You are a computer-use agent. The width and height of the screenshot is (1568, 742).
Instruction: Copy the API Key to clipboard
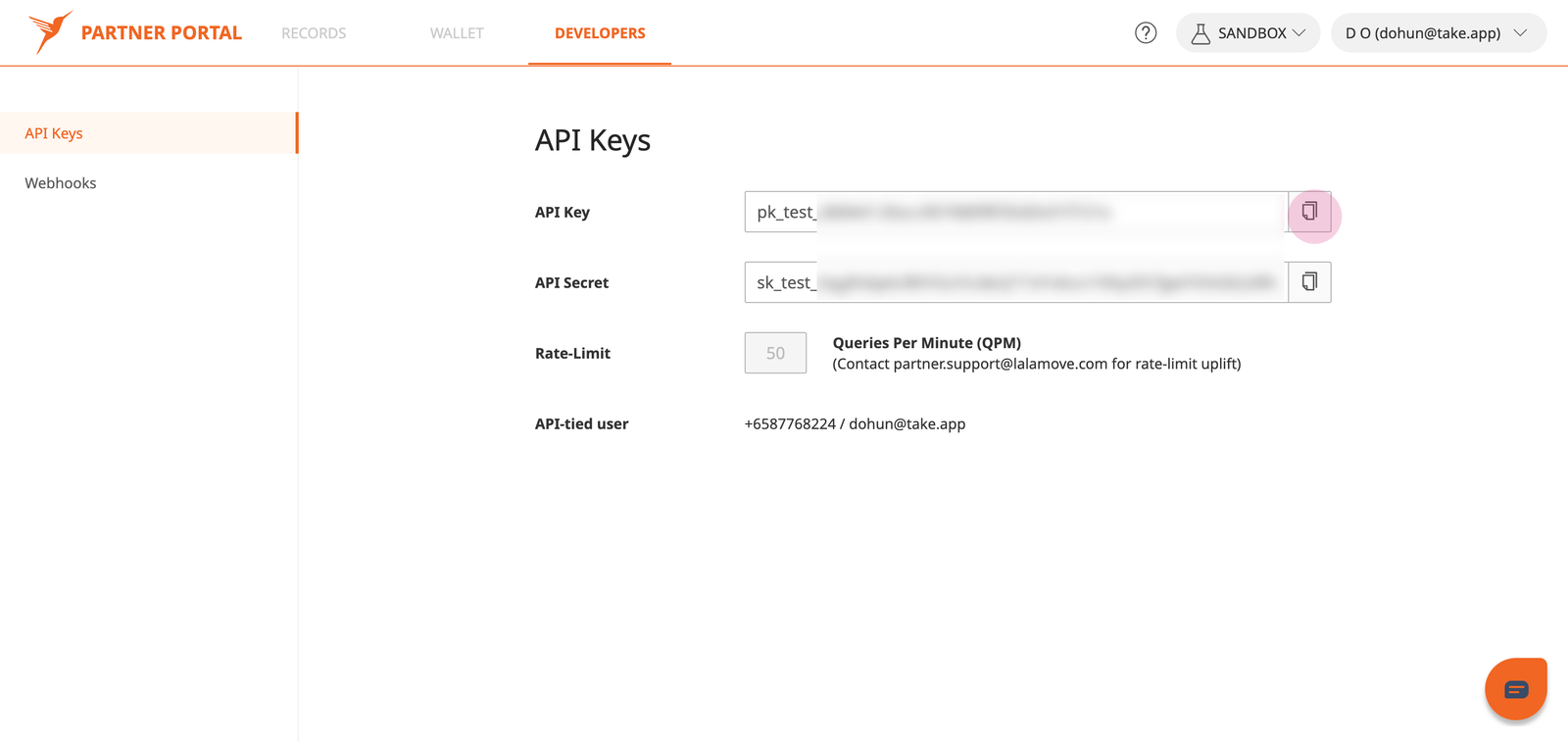(x=1309, y=212)
